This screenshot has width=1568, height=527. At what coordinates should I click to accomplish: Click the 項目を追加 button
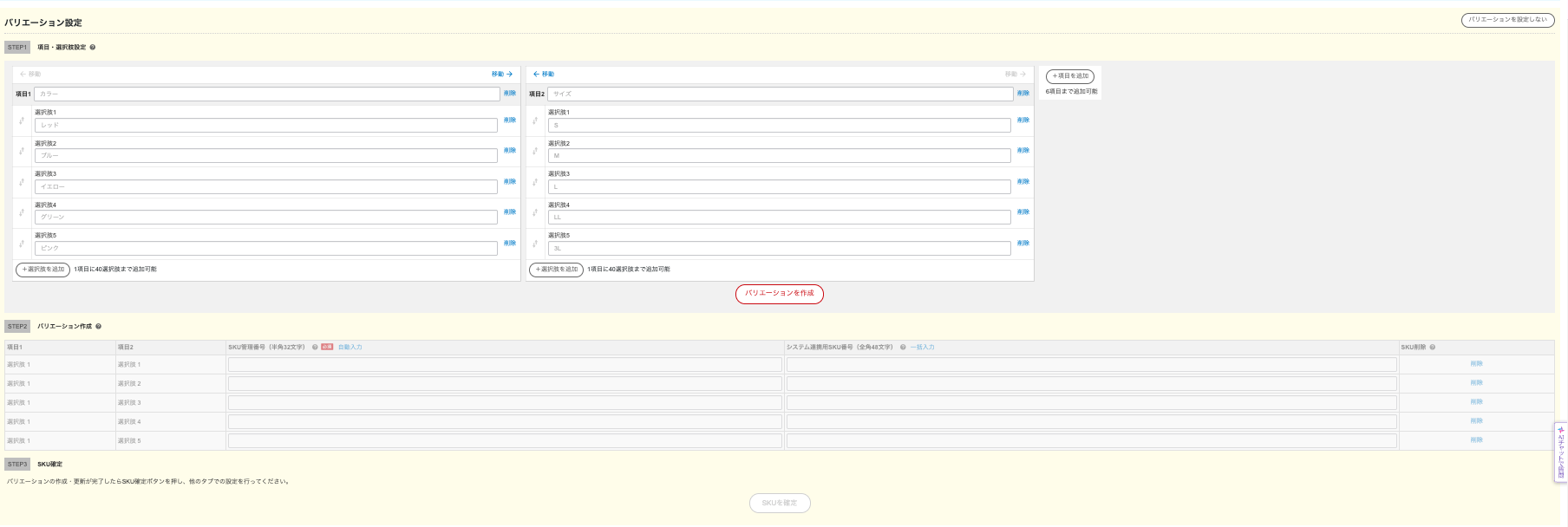(x=1070, y=76)
